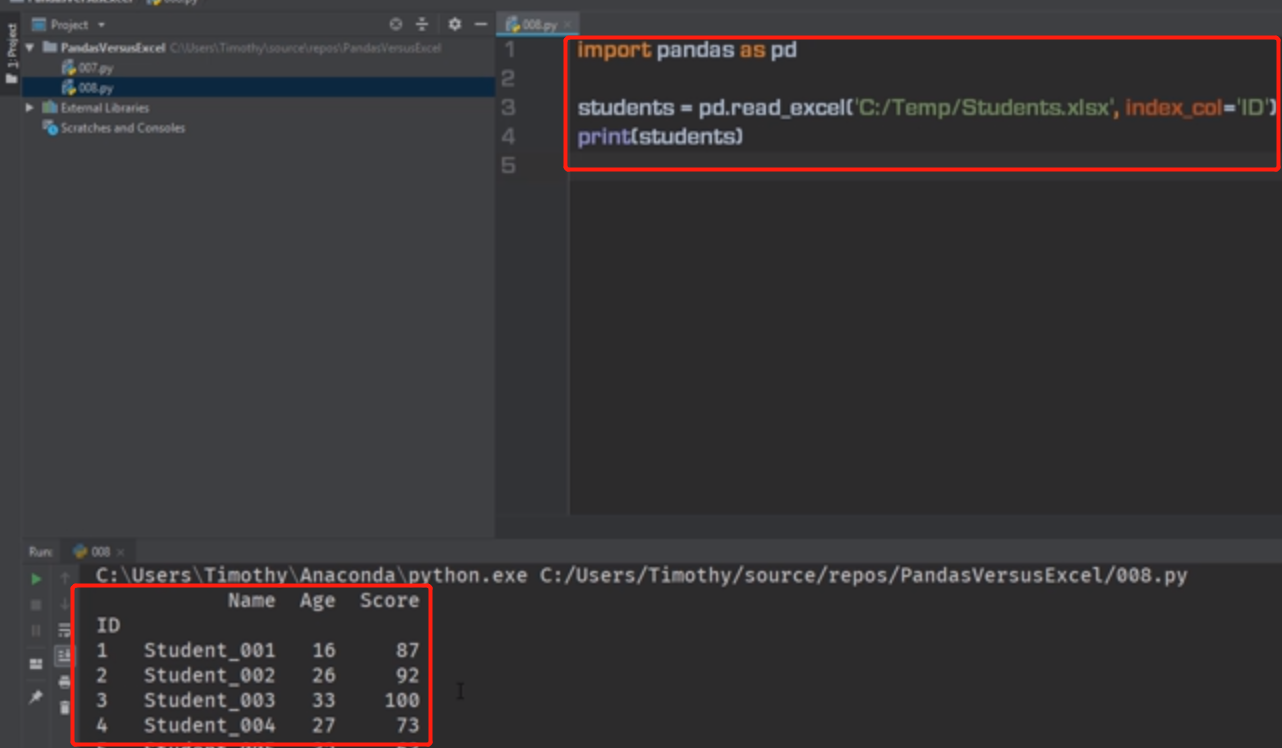Screen dimensions: 1282x748
Task: Print the Run console output
Action: 65,682
